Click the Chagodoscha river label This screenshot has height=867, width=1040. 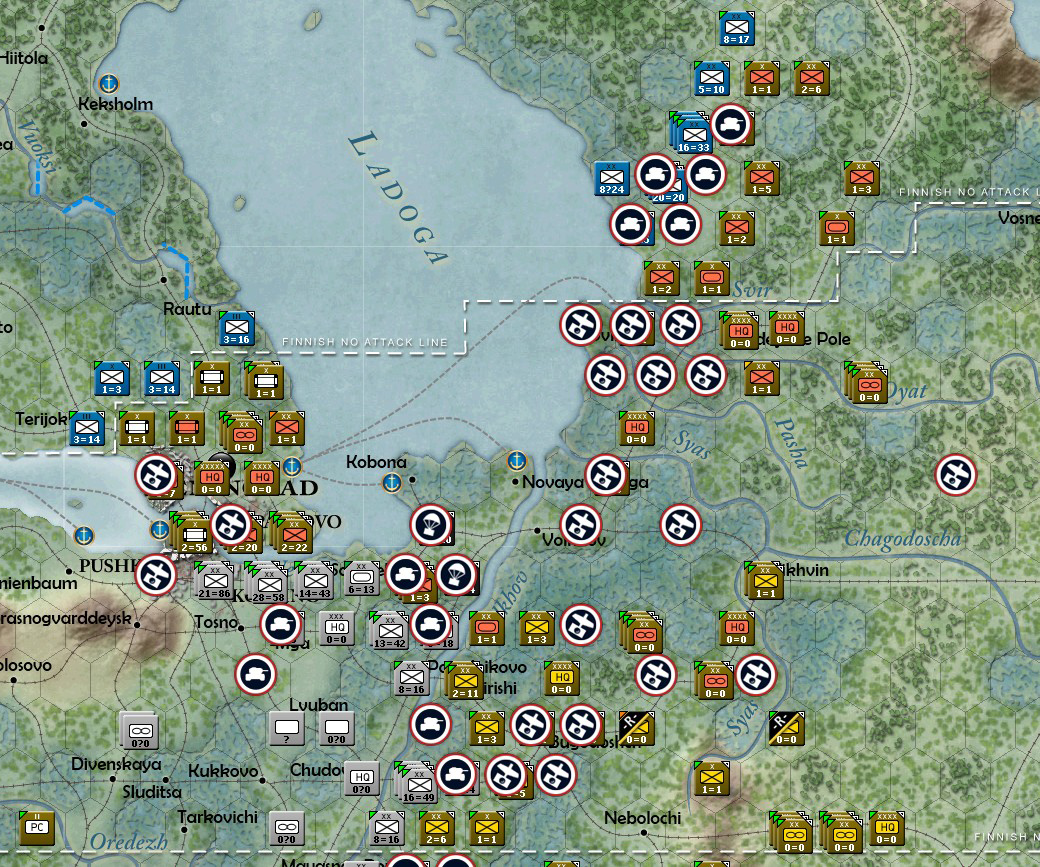tap(902, 538)
